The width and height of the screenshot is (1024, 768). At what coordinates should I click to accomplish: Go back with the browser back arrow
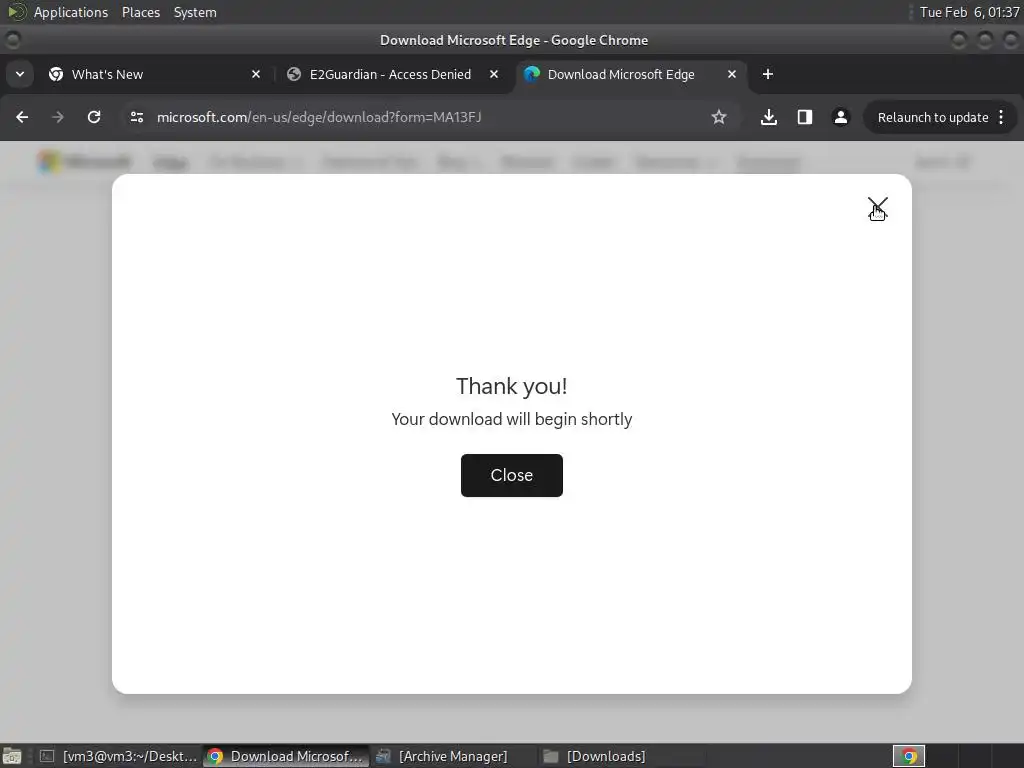22,117
